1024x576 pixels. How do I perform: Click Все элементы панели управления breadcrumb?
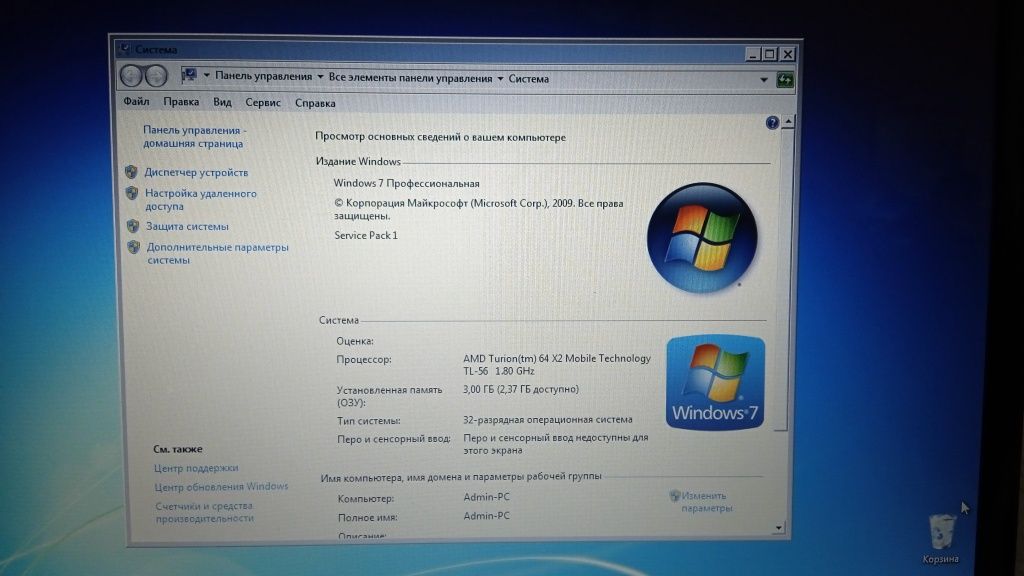click(x=410, y=78)
